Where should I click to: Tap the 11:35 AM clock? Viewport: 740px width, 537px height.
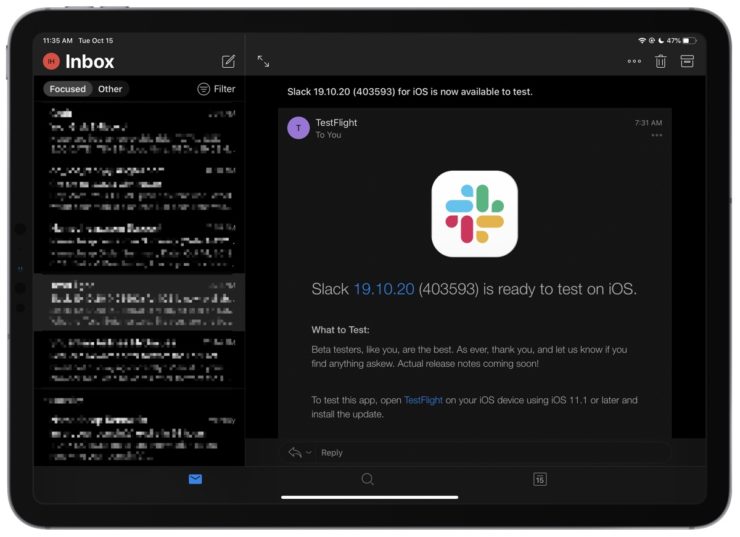click(x=58, y=41)
